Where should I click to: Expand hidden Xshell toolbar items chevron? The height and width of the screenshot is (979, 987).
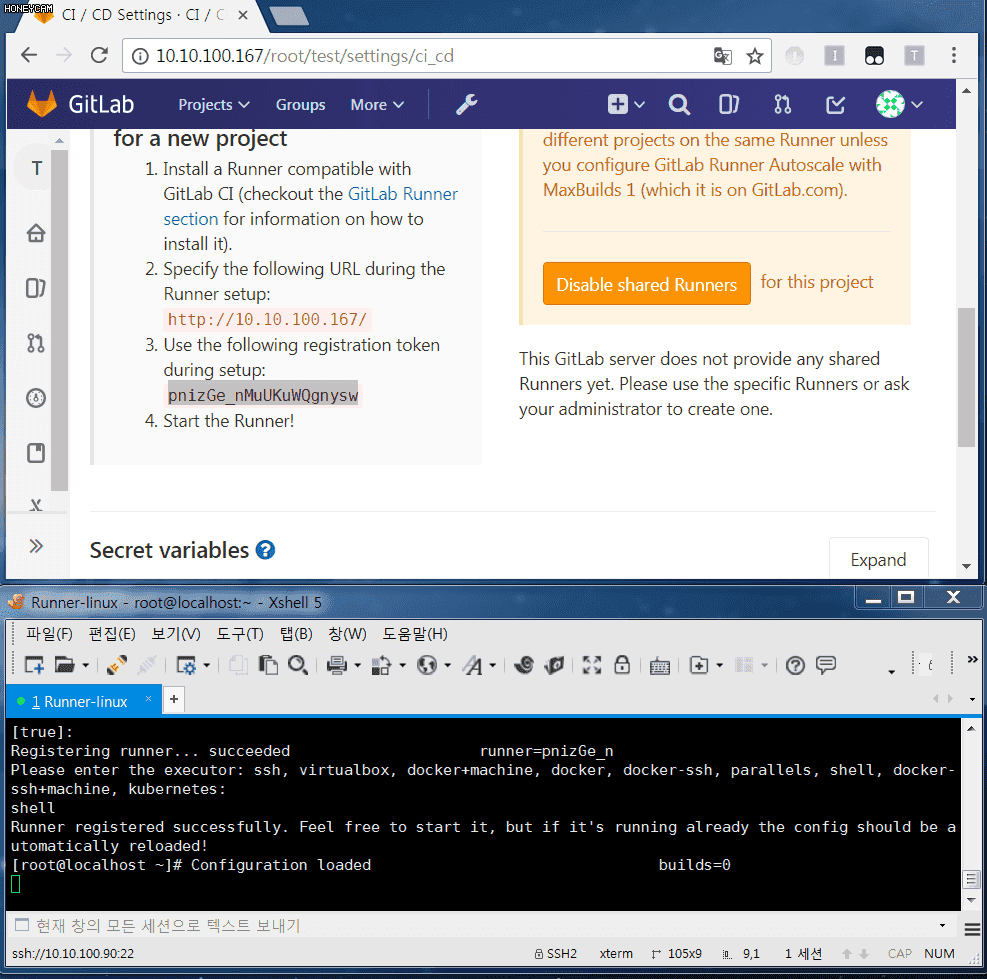coord(973,659)
